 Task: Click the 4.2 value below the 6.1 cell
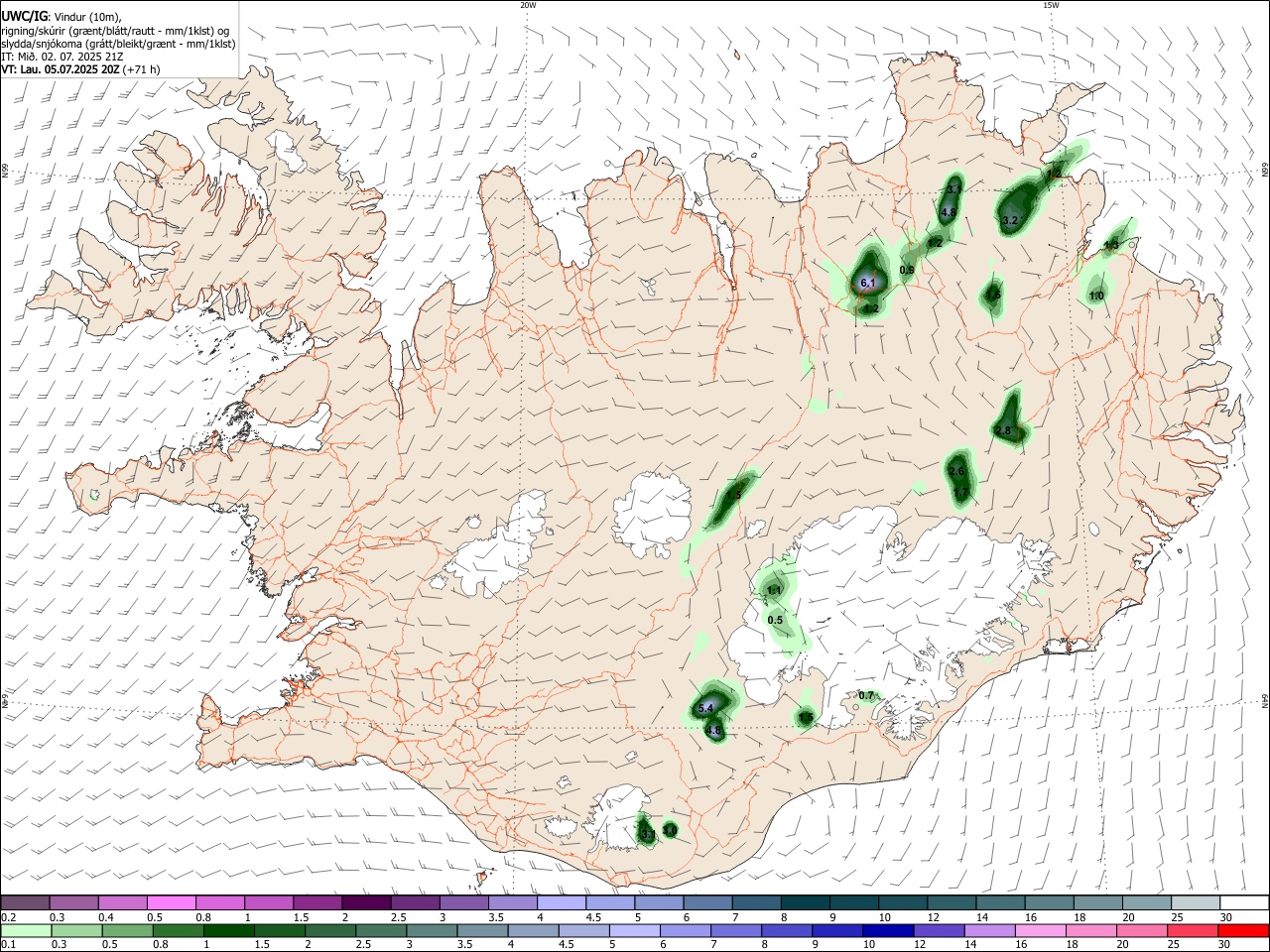click(871, 308)
